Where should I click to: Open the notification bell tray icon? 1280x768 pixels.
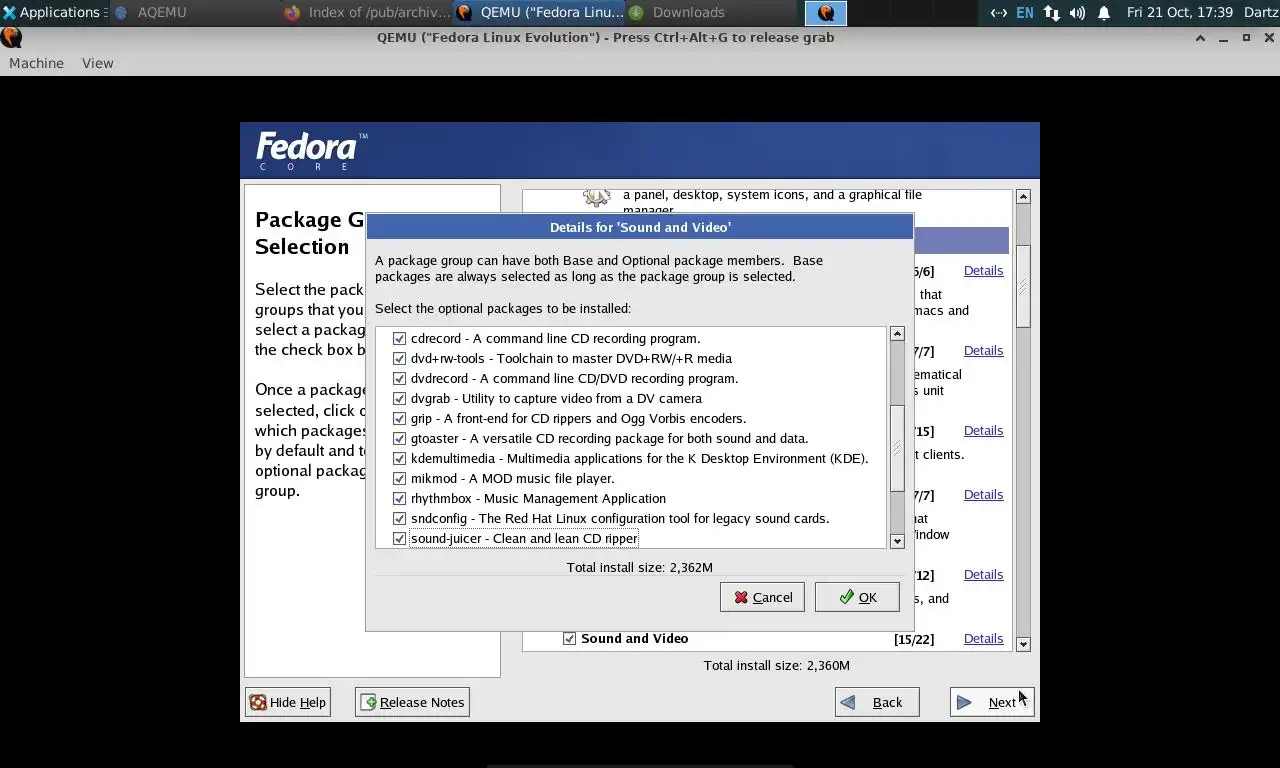[x=1104, y=13]
